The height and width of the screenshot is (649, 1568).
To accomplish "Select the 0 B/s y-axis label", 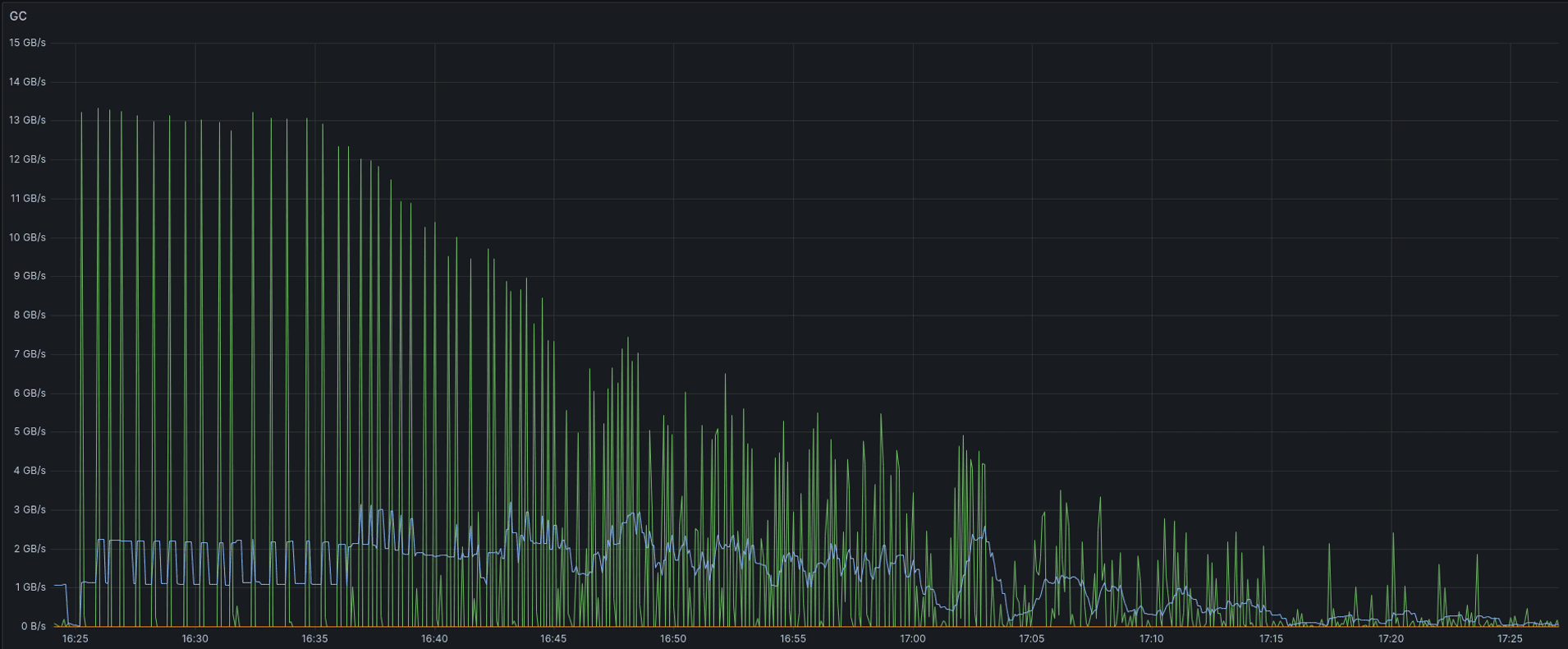I will [x=33, y=626].
